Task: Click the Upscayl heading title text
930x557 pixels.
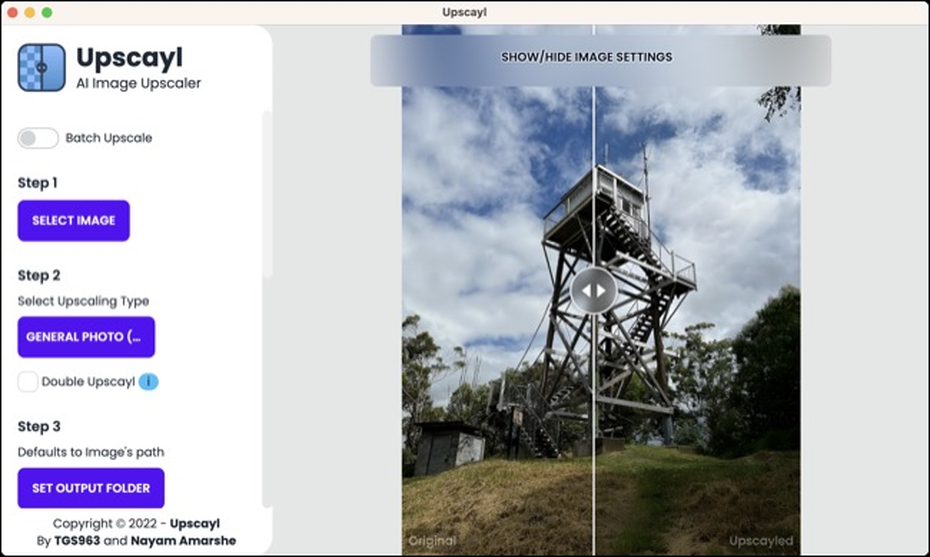Action: (129, 58)
